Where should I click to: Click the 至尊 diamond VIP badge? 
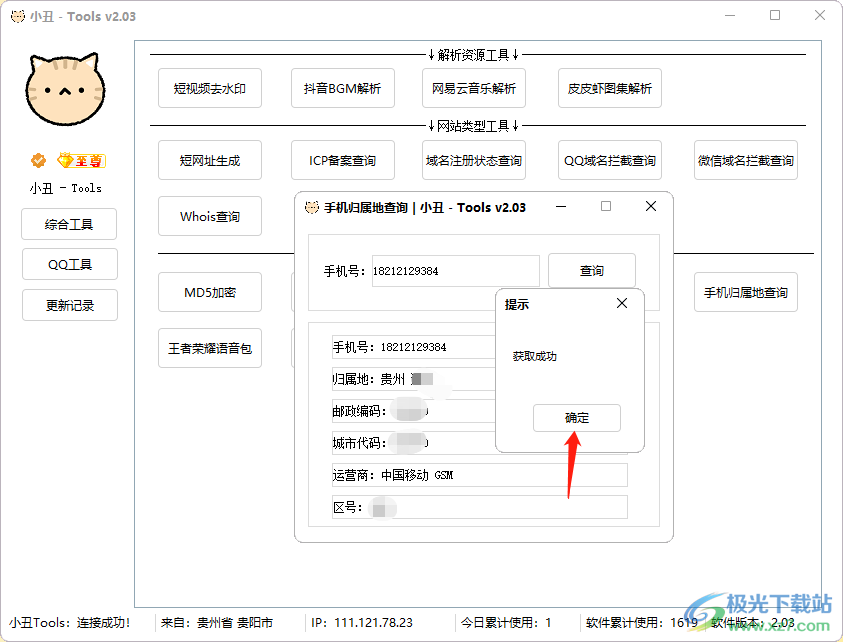coord(82,160)
